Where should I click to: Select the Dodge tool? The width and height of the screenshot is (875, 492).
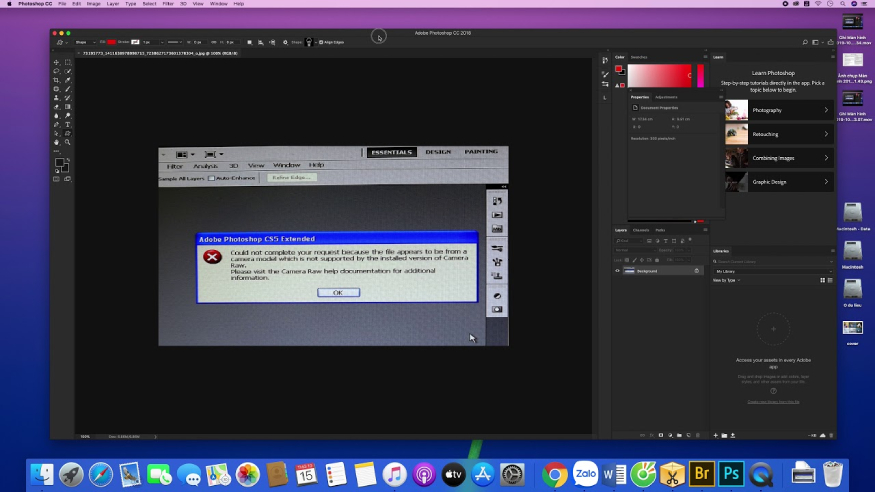pos(68,116)
